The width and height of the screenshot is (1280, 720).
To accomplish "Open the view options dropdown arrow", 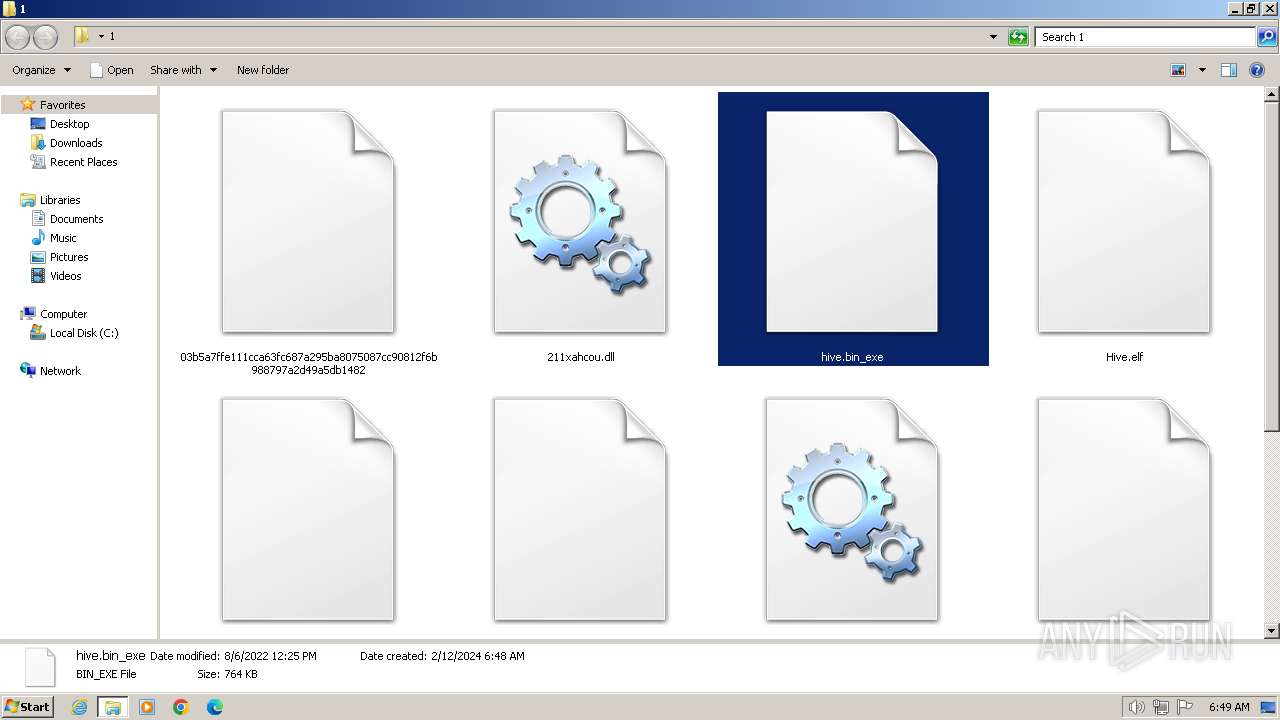I will pyautogui.click(x=1202, y=70).
